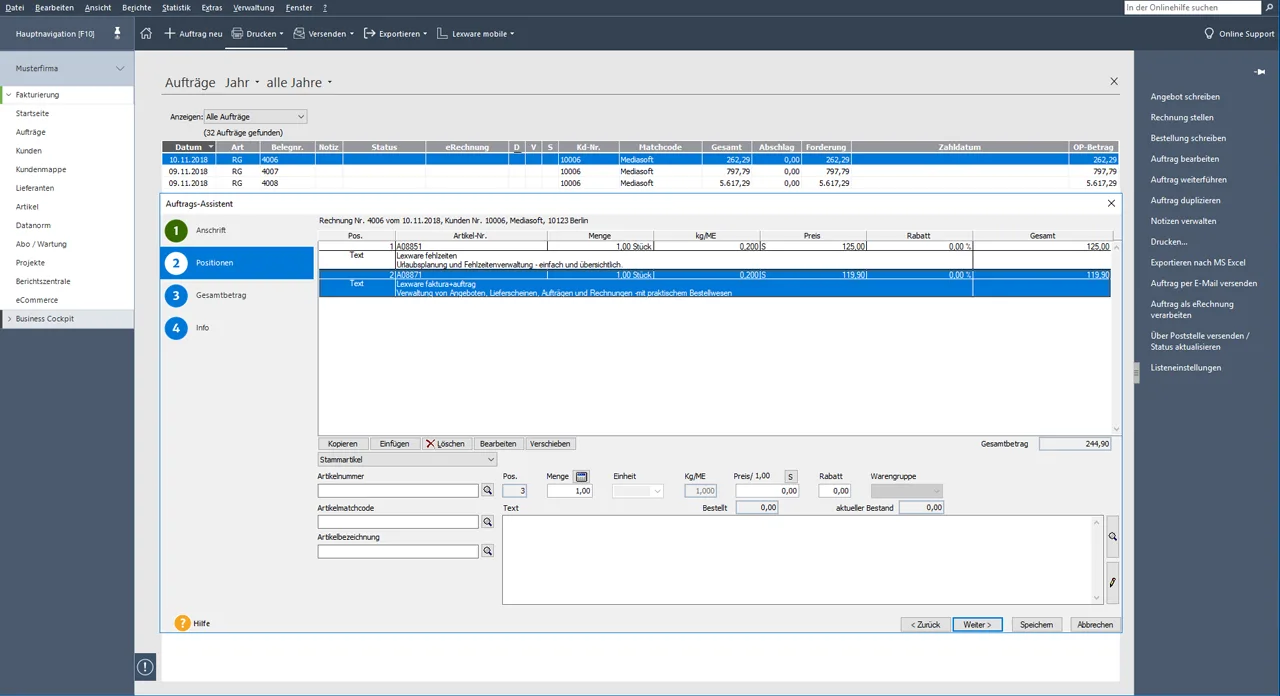Search by Artikelbezeichnung magnifier icon
Screen dimensions: 1280x696
pyautogui.click(x=488, y=551)
